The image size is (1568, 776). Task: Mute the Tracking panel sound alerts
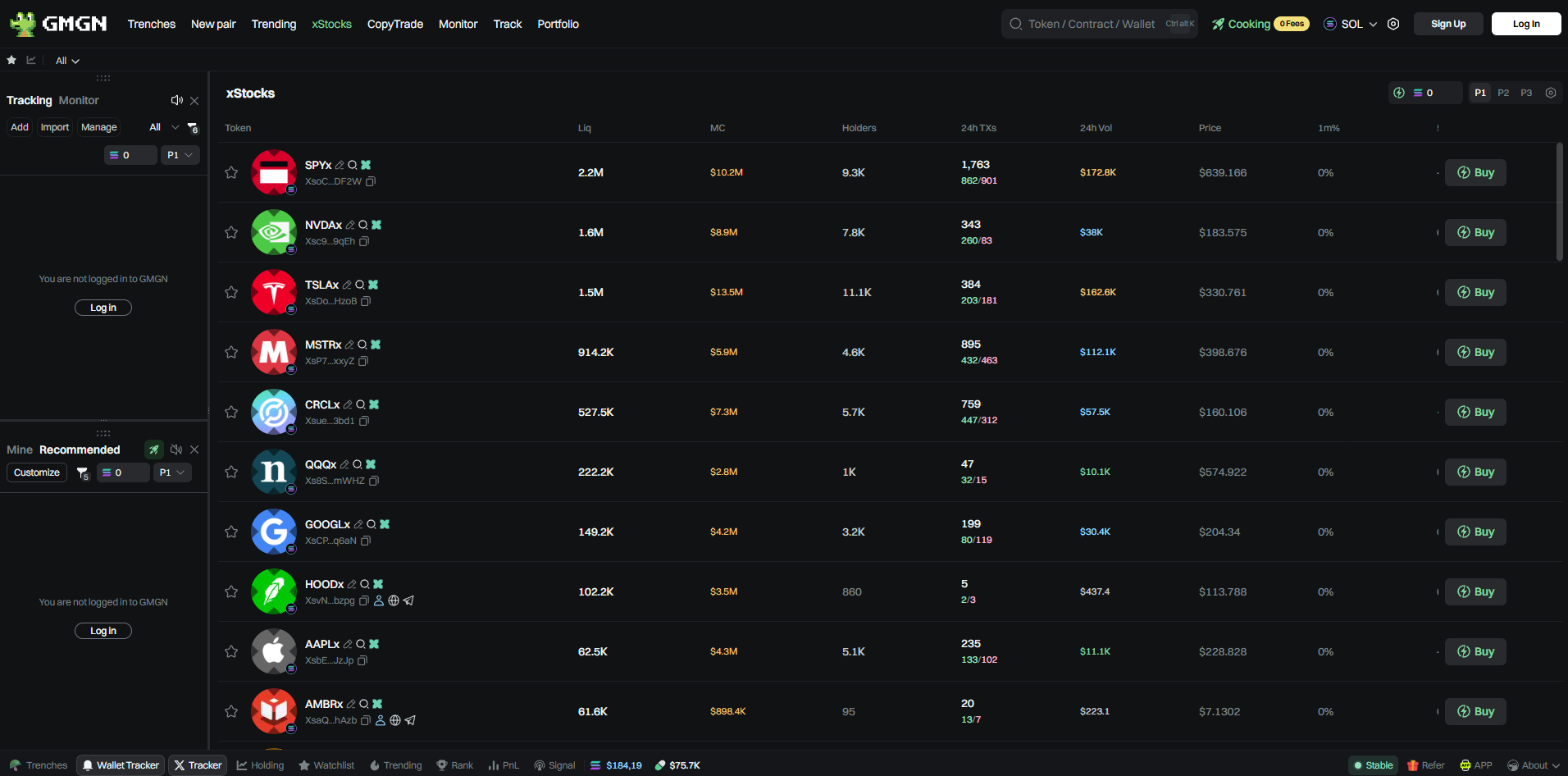click(x=176, y=100)
